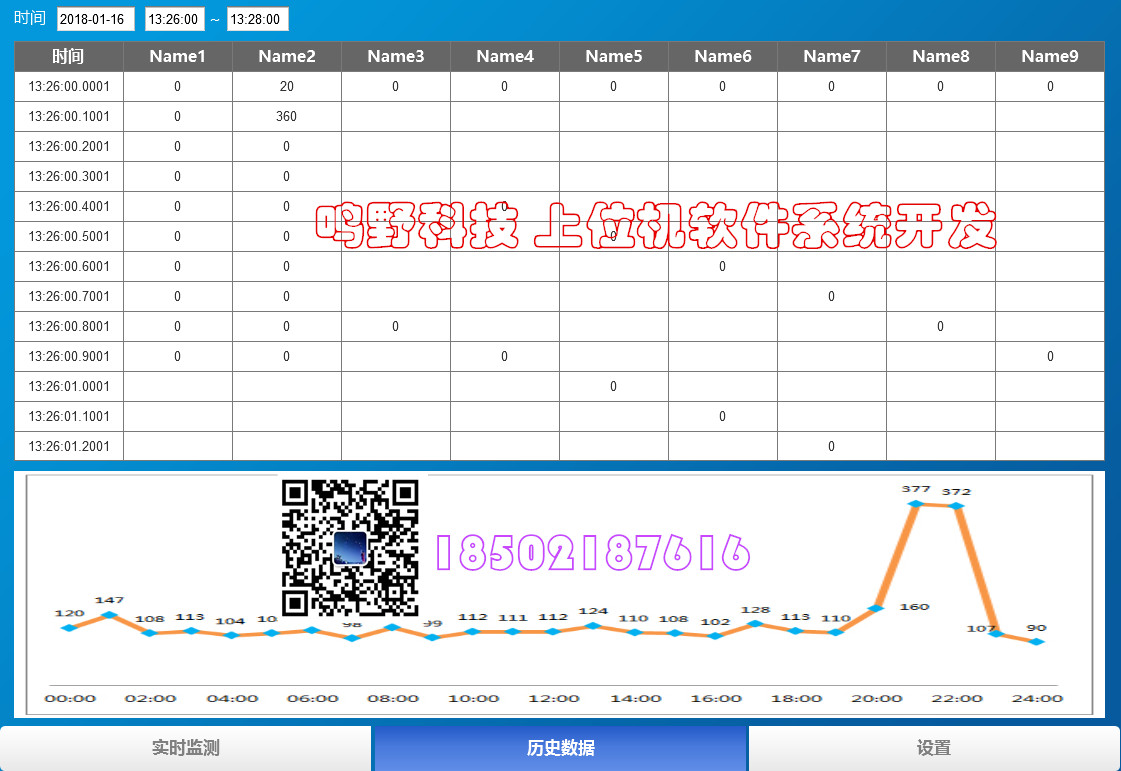The width and height of the screenshot is (1121, 771).
Task: Click Name6 cell in row 13:26:01.1001
Action: tap(723, 417)
